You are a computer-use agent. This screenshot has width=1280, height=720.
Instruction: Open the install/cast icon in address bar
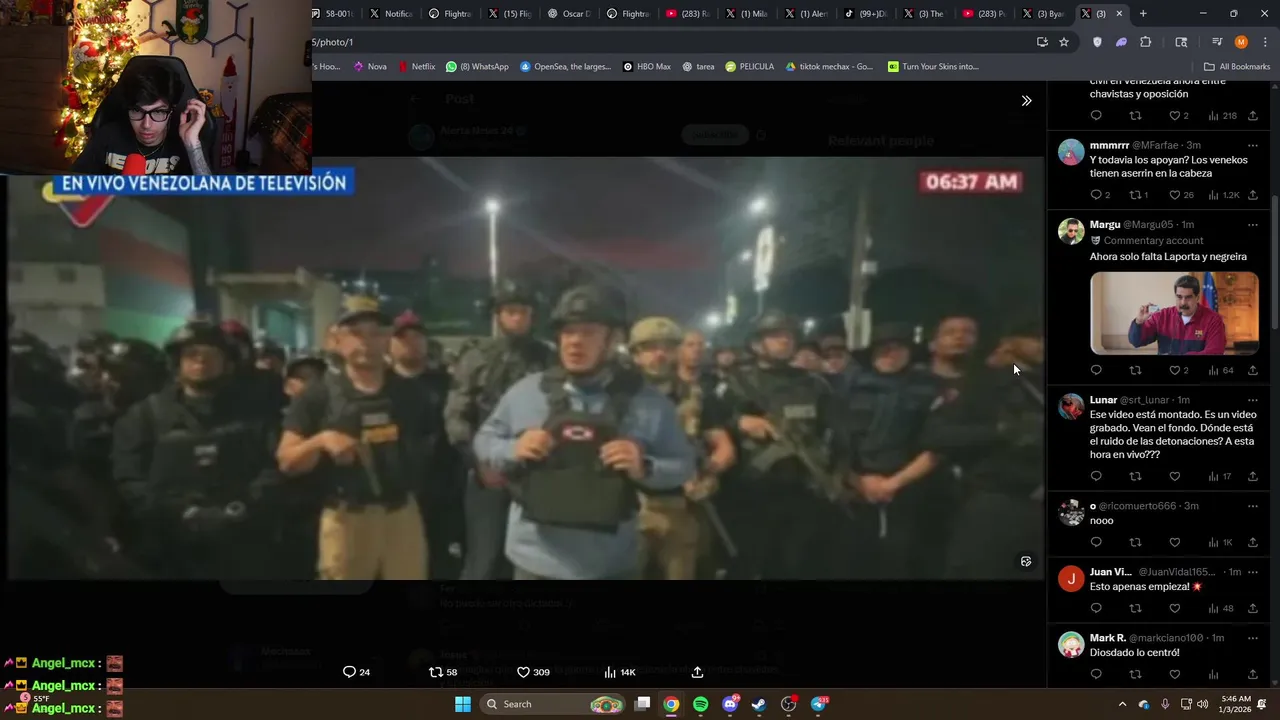pos(1042,42)
